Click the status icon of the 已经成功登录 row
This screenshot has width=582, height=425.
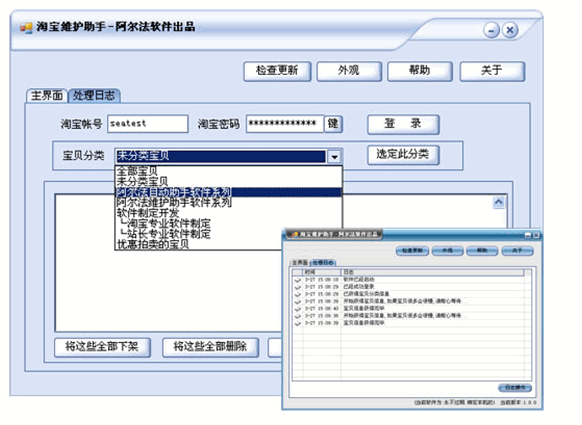pyautogui.click(x=297, y=287)
